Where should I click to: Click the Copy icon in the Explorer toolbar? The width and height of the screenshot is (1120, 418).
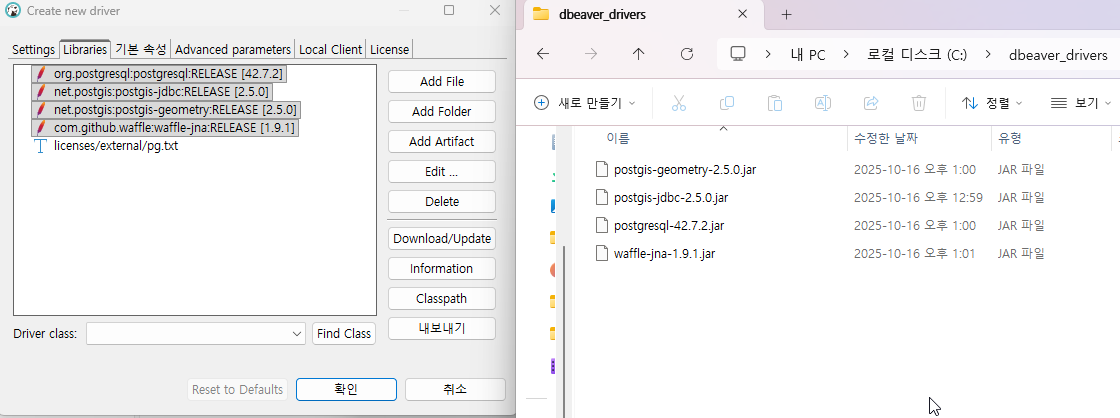[726, 103]
